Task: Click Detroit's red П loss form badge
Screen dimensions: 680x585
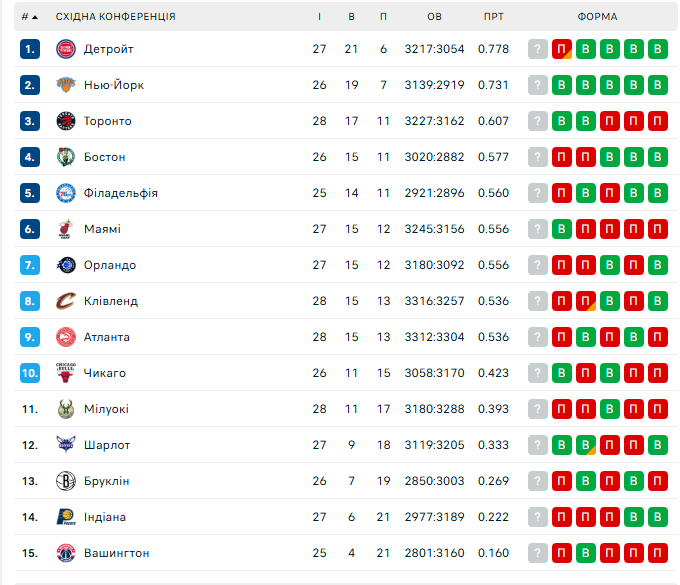Action: tap(562, 49)
